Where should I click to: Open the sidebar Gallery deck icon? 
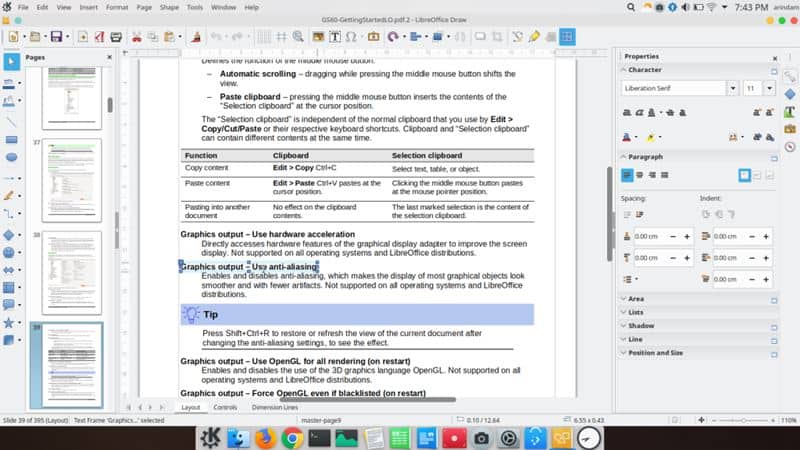pos(790,129)
